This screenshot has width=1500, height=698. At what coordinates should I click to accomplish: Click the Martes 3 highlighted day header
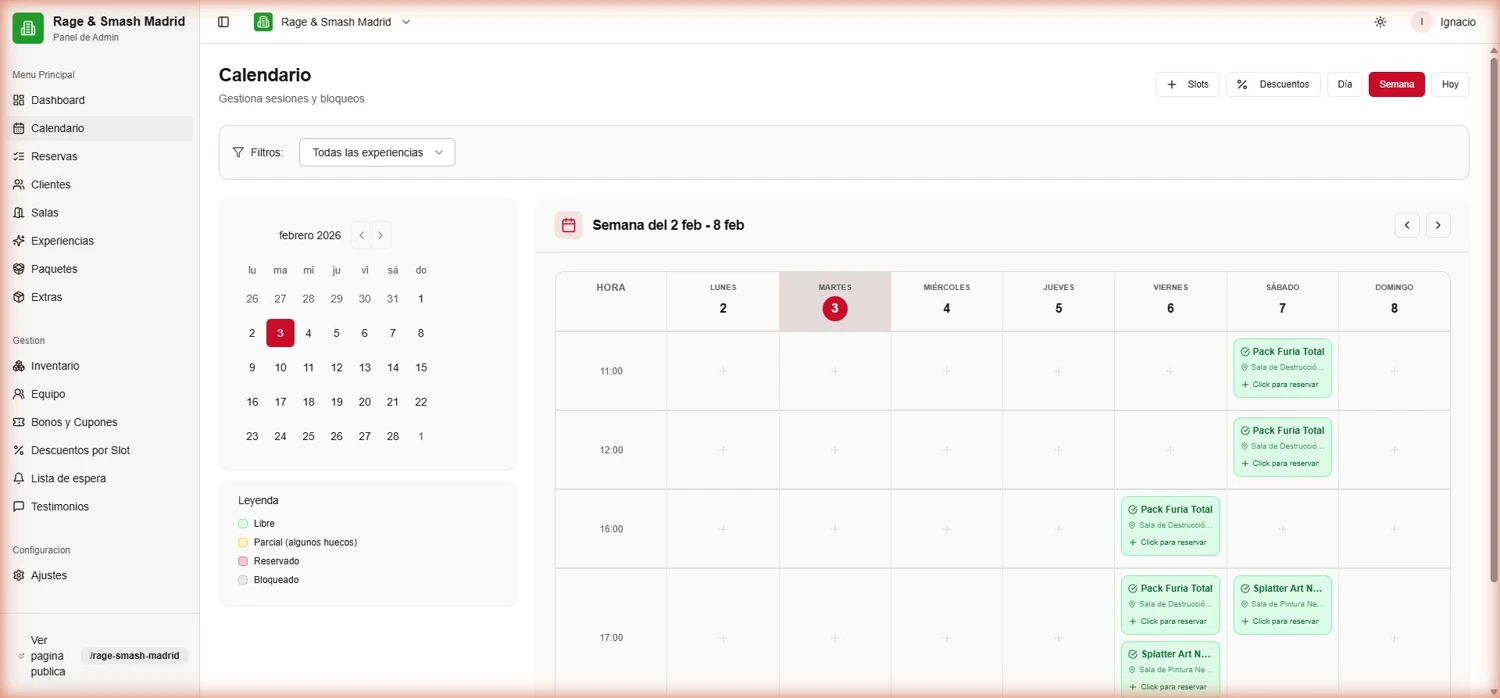pyautogui.click(x=835, y=300)
